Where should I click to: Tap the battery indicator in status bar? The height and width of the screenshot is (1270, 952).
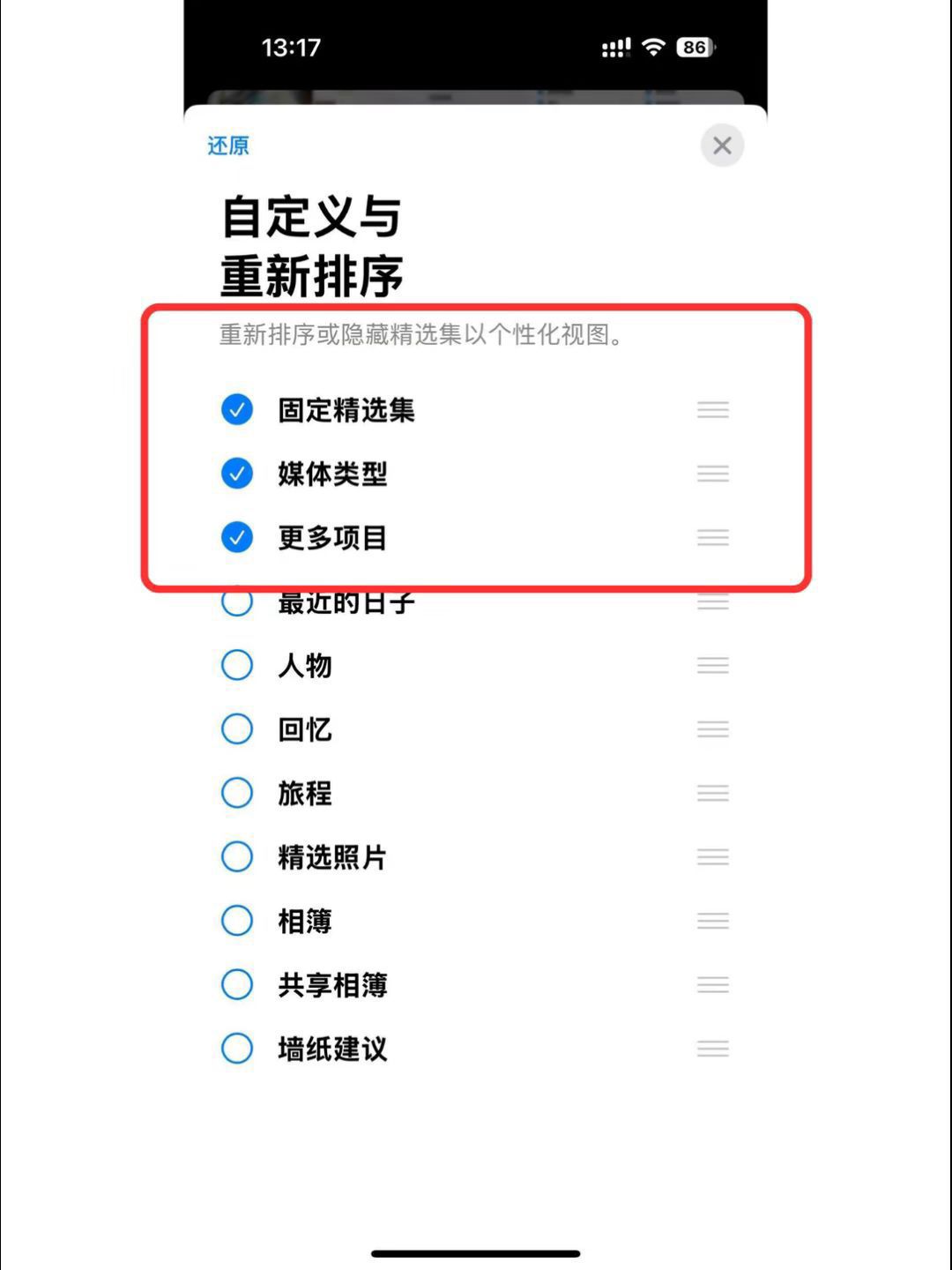pos(695,48)
